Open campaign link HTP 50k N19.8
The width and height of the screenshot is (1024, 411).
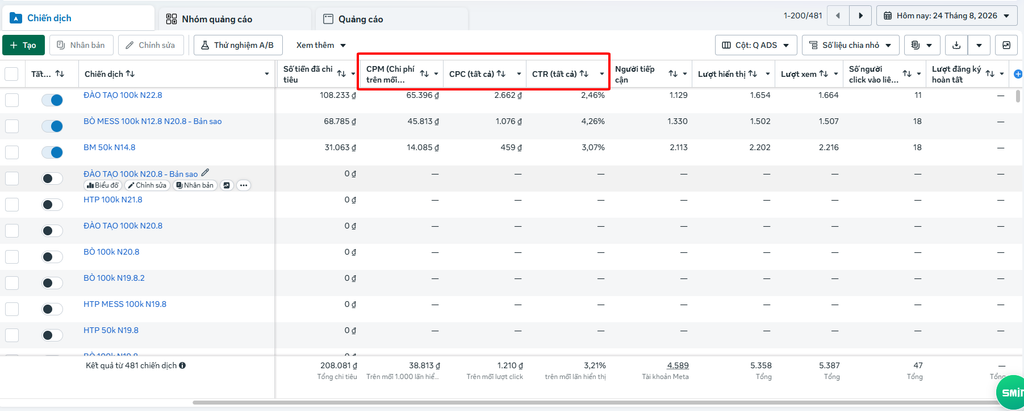(111, 331)
